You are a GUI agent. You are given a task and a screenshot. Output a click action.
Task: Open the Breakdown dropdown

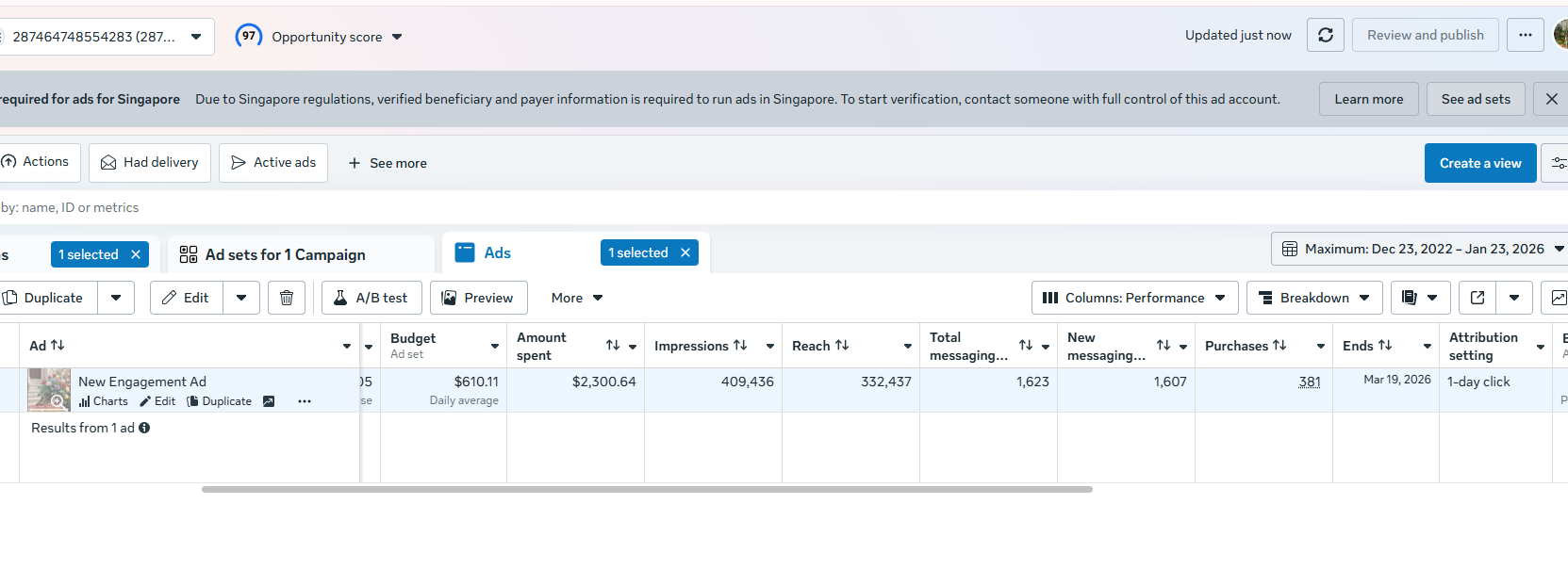coord(1314,298)
